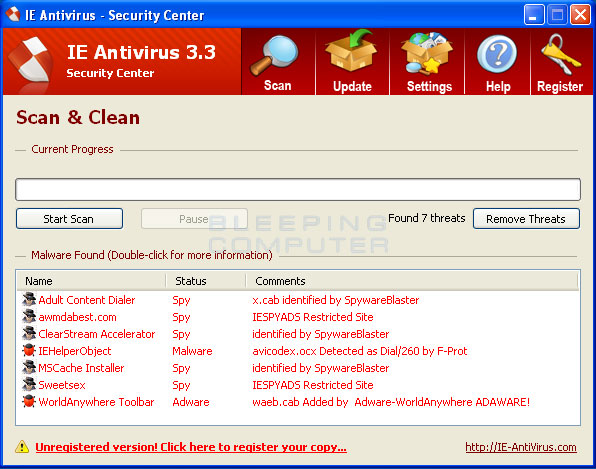The width and height of the screenshot is (596, 469).
Task: Click the disabled Pause button
Action: (194, 219)
